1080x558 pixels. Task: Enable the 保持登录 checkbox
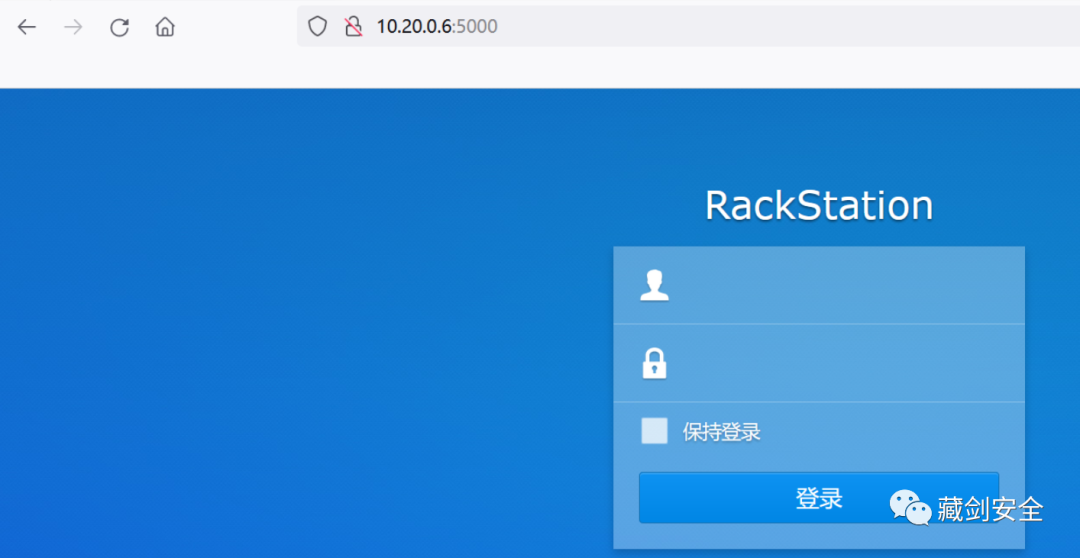[x=654, y=431]
